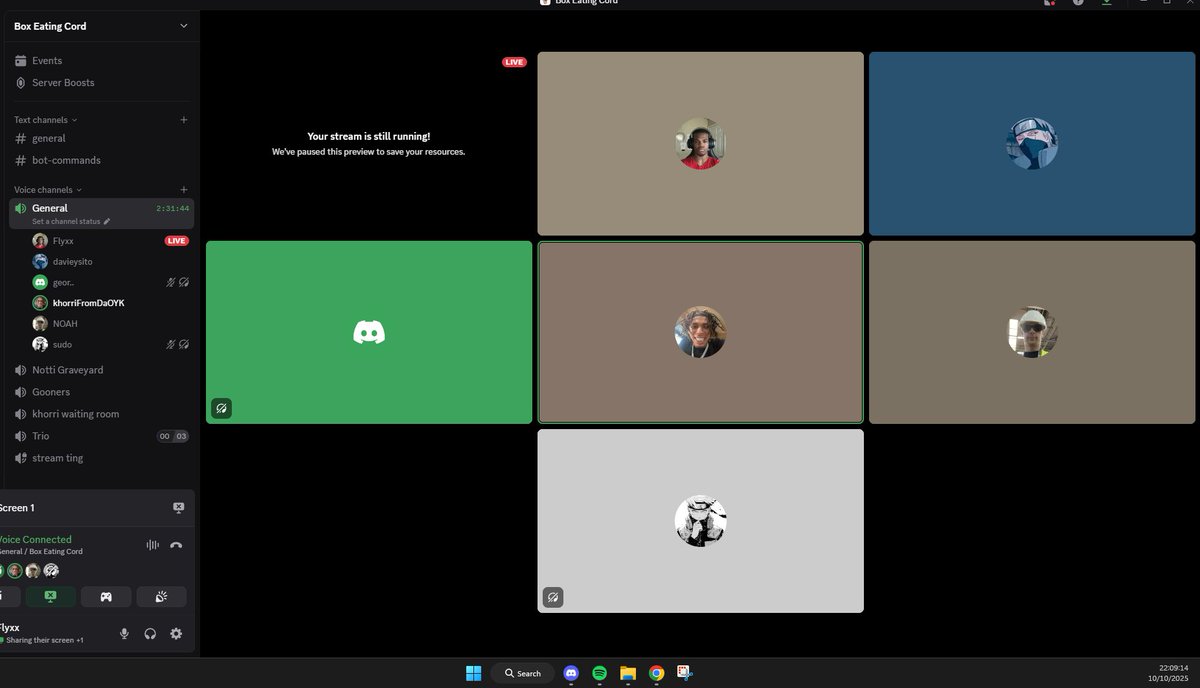The image size is (1200, 688).
Task: Start an activity with the game controller button
Action: [x=106, y=597]
